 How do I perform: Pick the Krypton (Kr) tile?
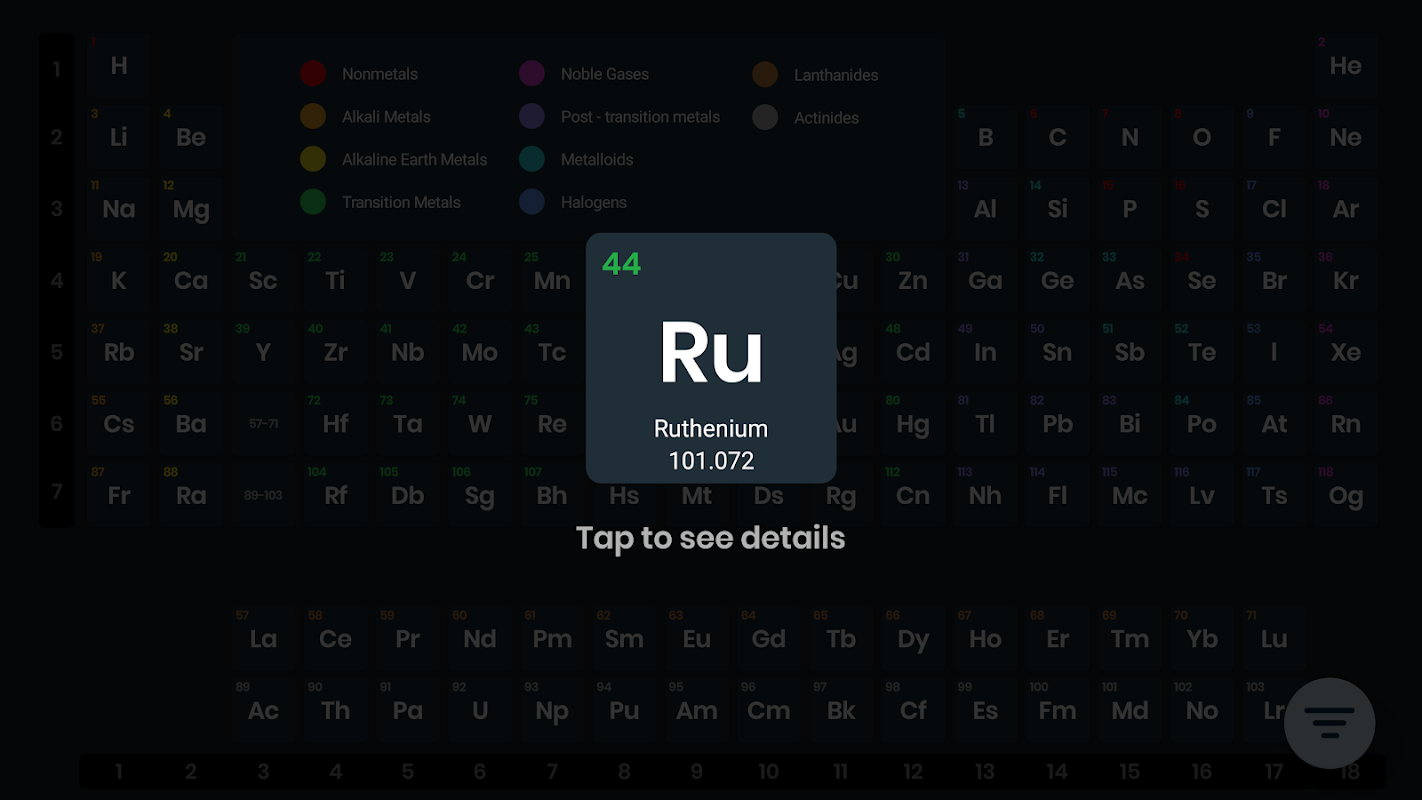click(x=1346, y=281)
